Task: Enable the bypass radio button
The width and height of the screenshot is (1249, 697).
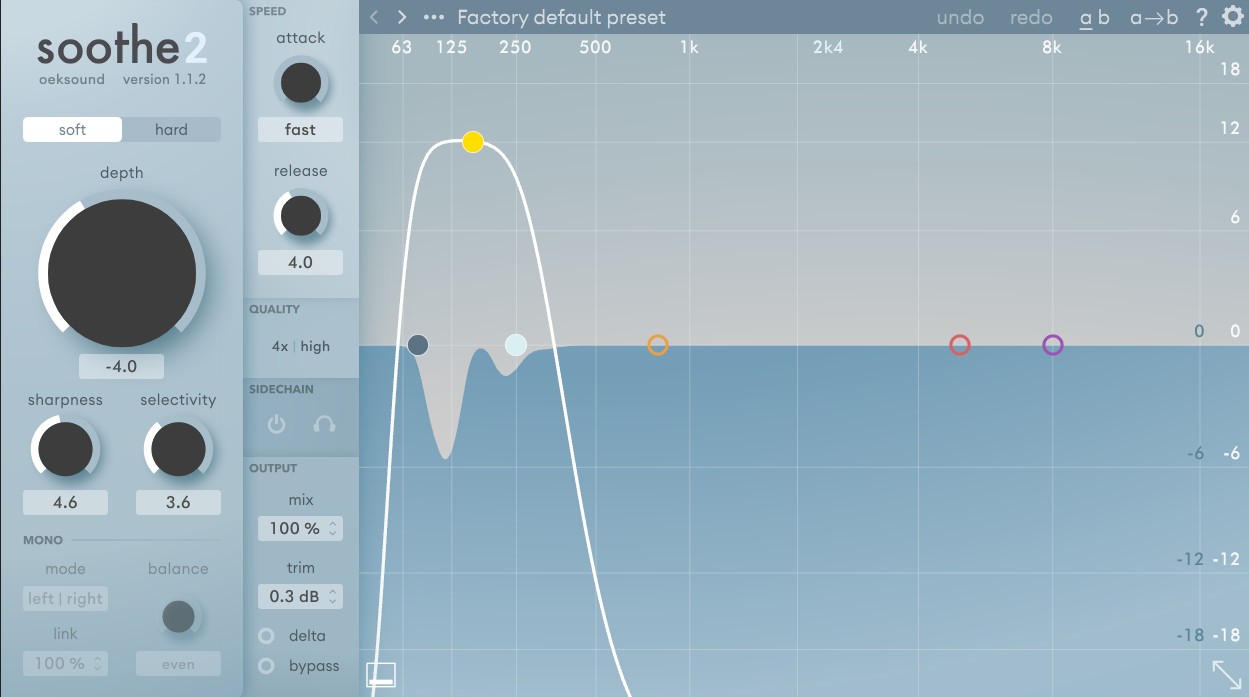Action: point(267,666)
